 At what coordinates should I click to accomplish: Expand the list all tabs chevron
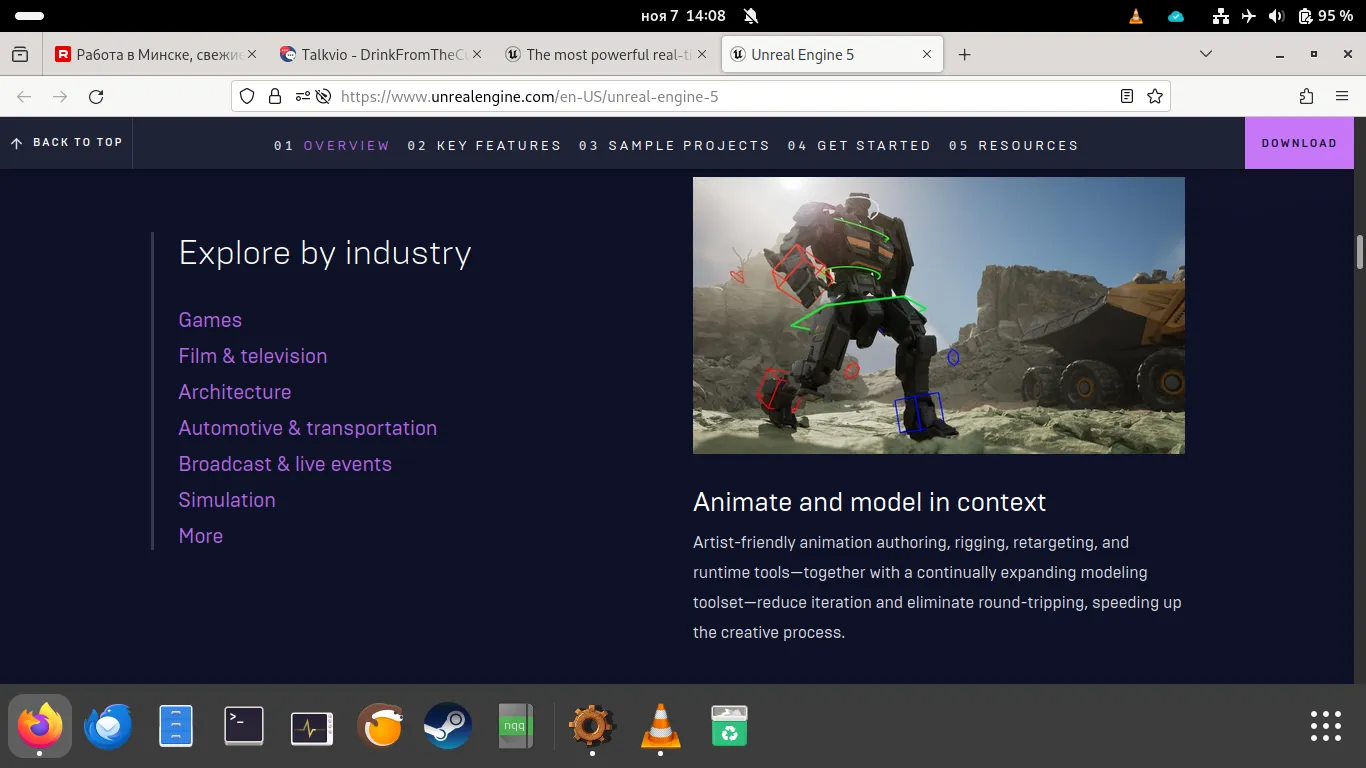(1206, 54)
